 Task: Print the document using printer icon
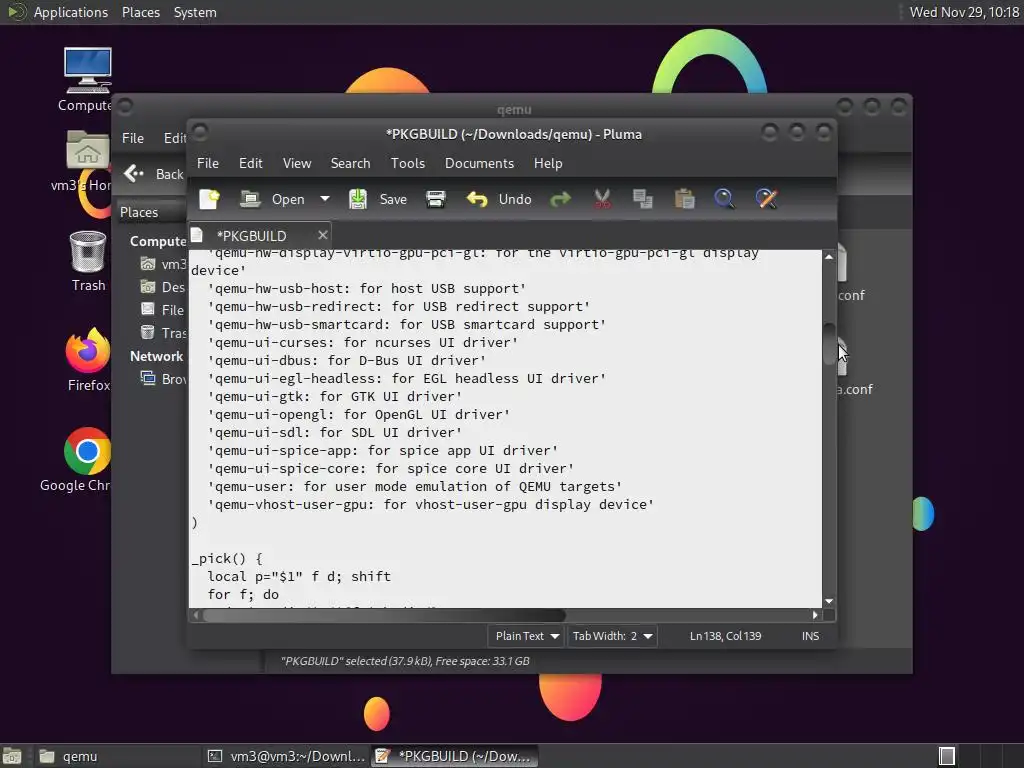point(436,199)
